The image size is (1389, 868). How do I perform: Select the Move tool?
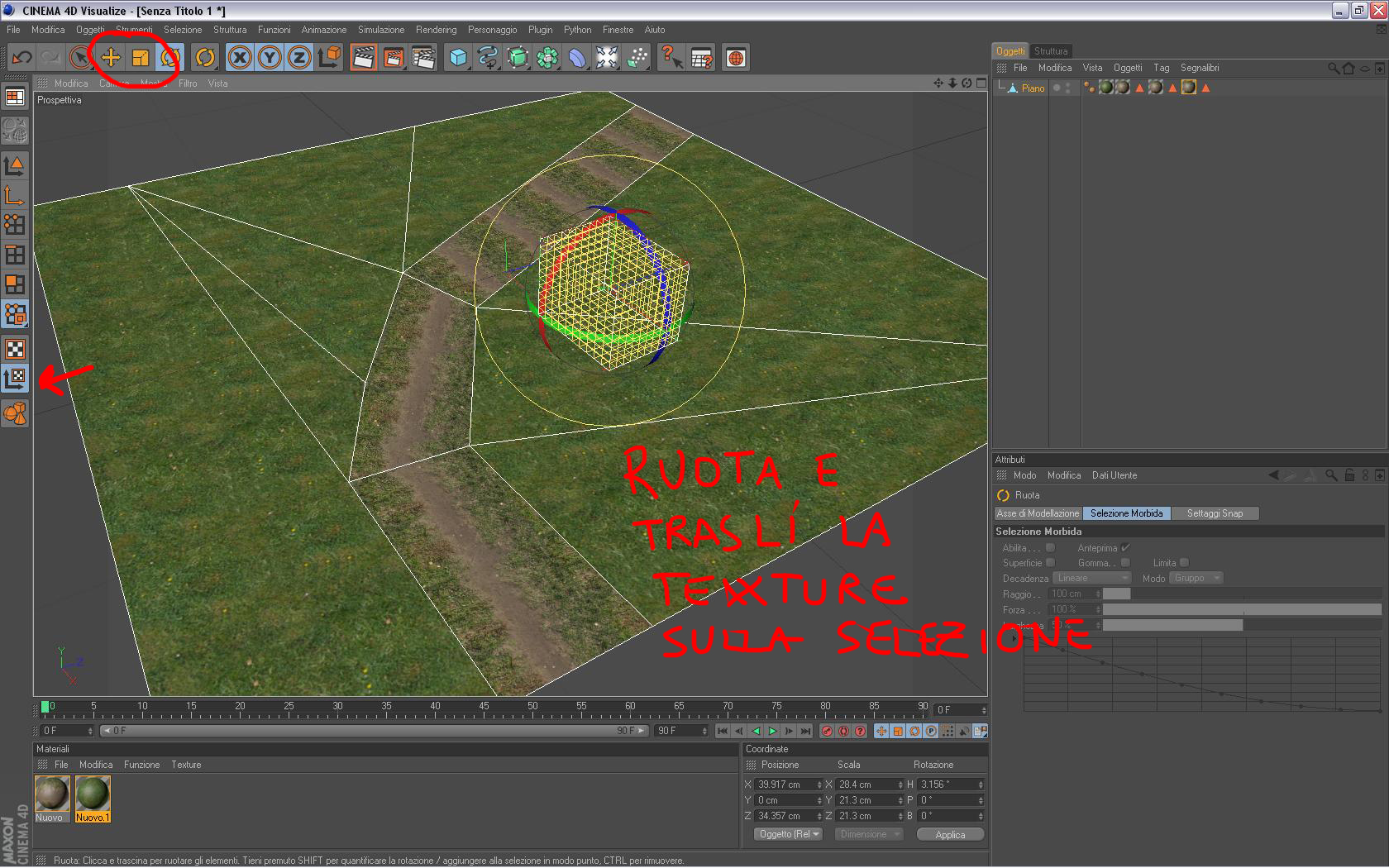pyautogui.click(x=111, y=58)
